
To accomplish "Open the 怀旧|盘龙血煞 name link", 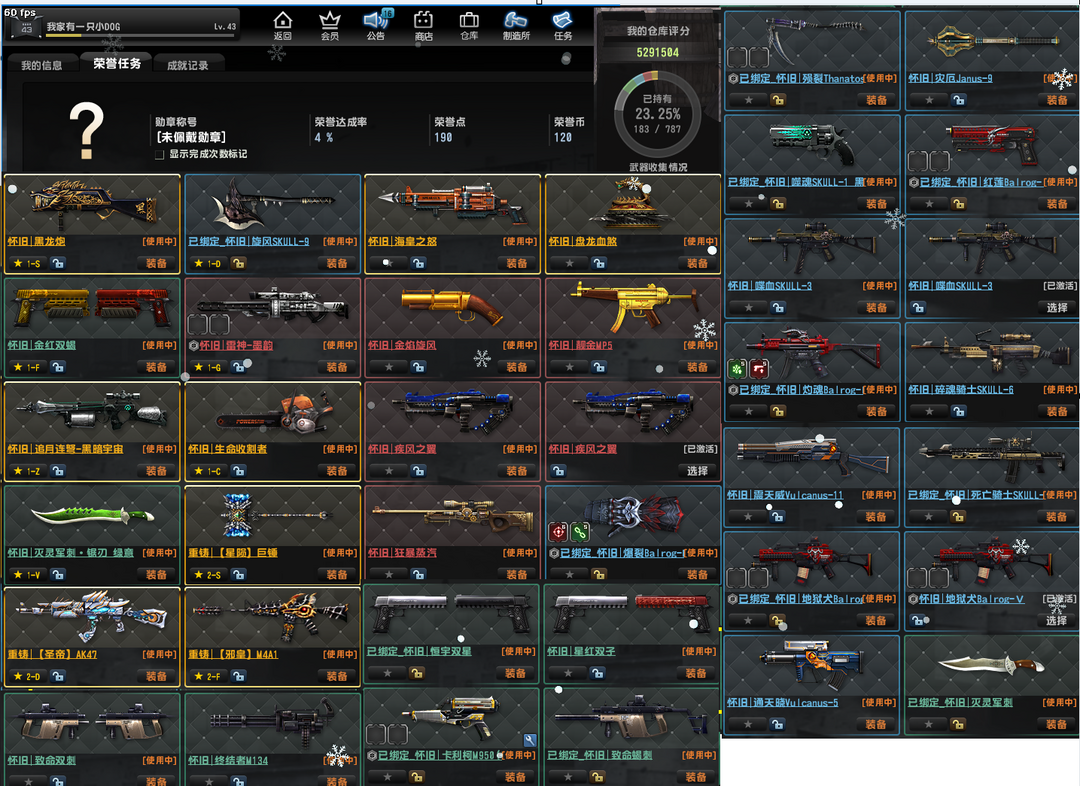I will [x=583, y=242].
